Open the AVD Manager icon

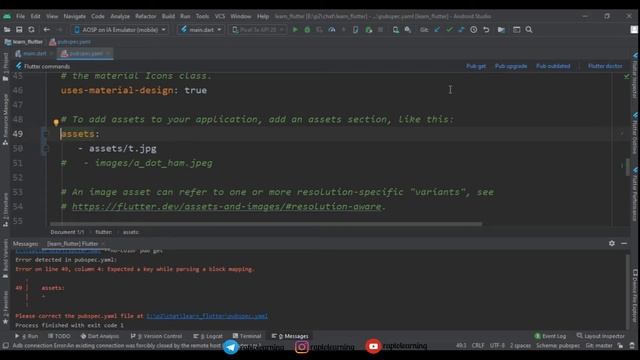point(396,30)
